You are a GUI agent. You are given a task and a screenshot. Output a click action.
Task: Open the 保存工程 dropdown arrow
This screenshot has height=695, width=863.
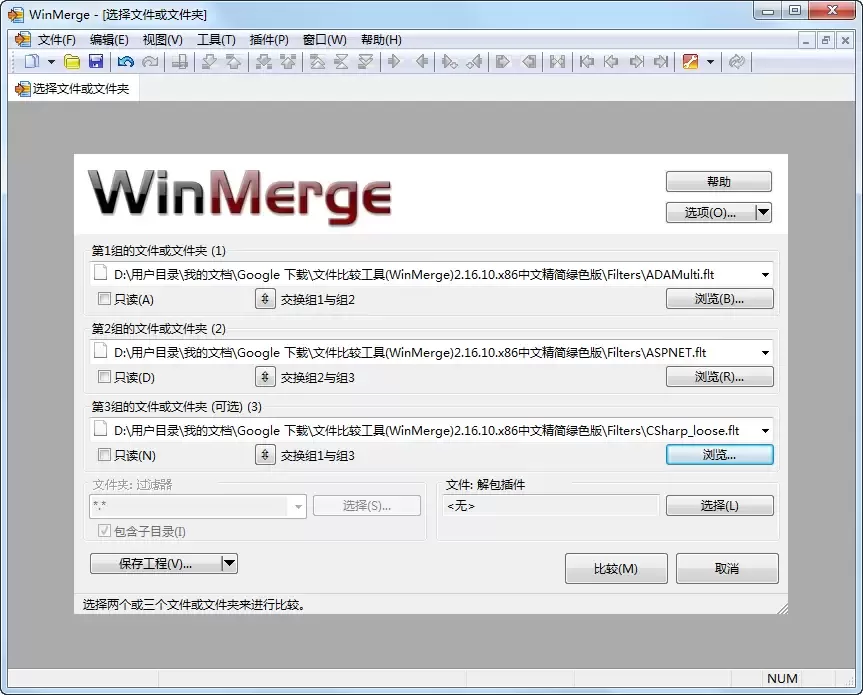[x=229, y=563]
